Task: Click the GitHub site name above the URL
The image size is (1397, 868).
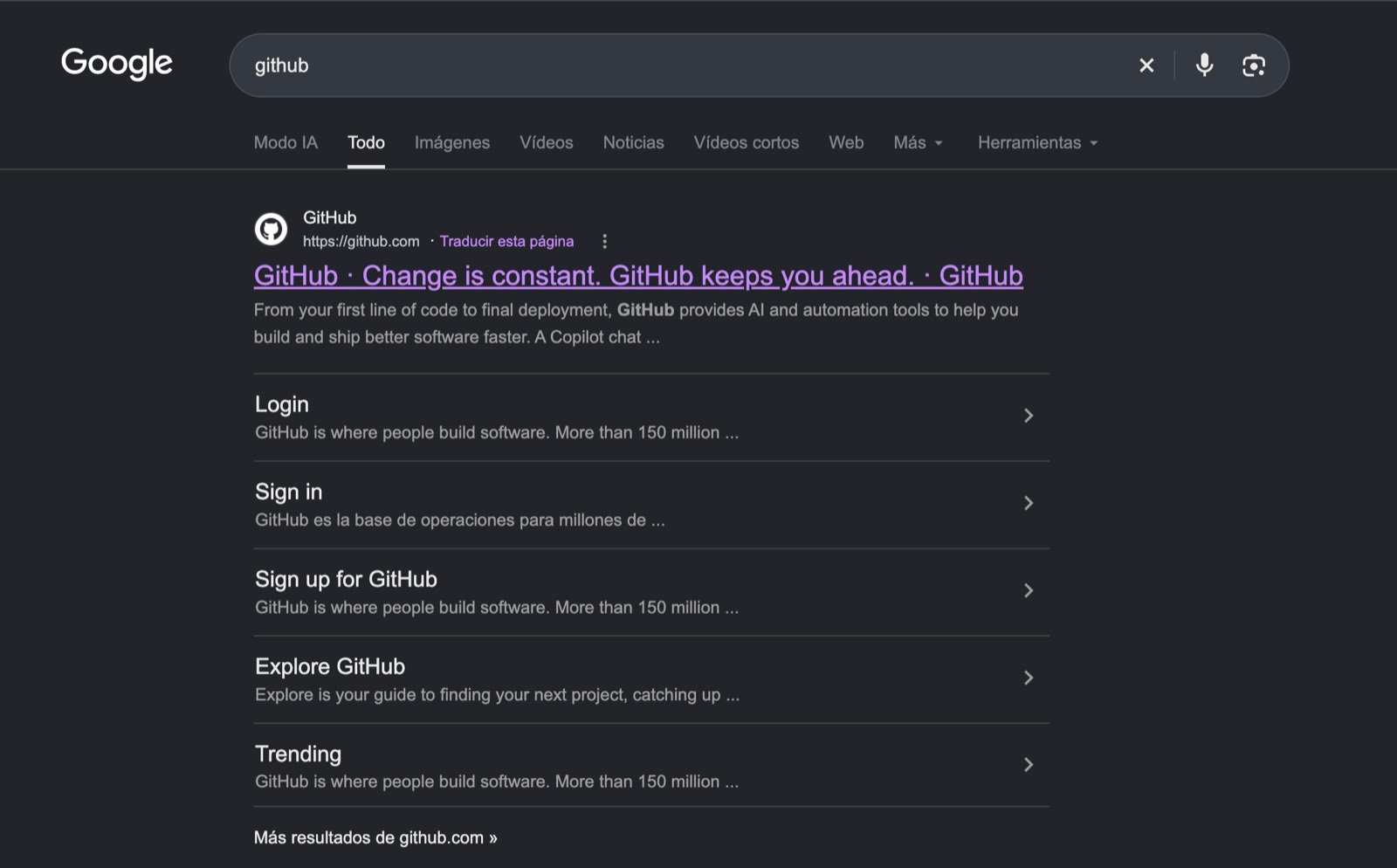Action: (329, 217)
